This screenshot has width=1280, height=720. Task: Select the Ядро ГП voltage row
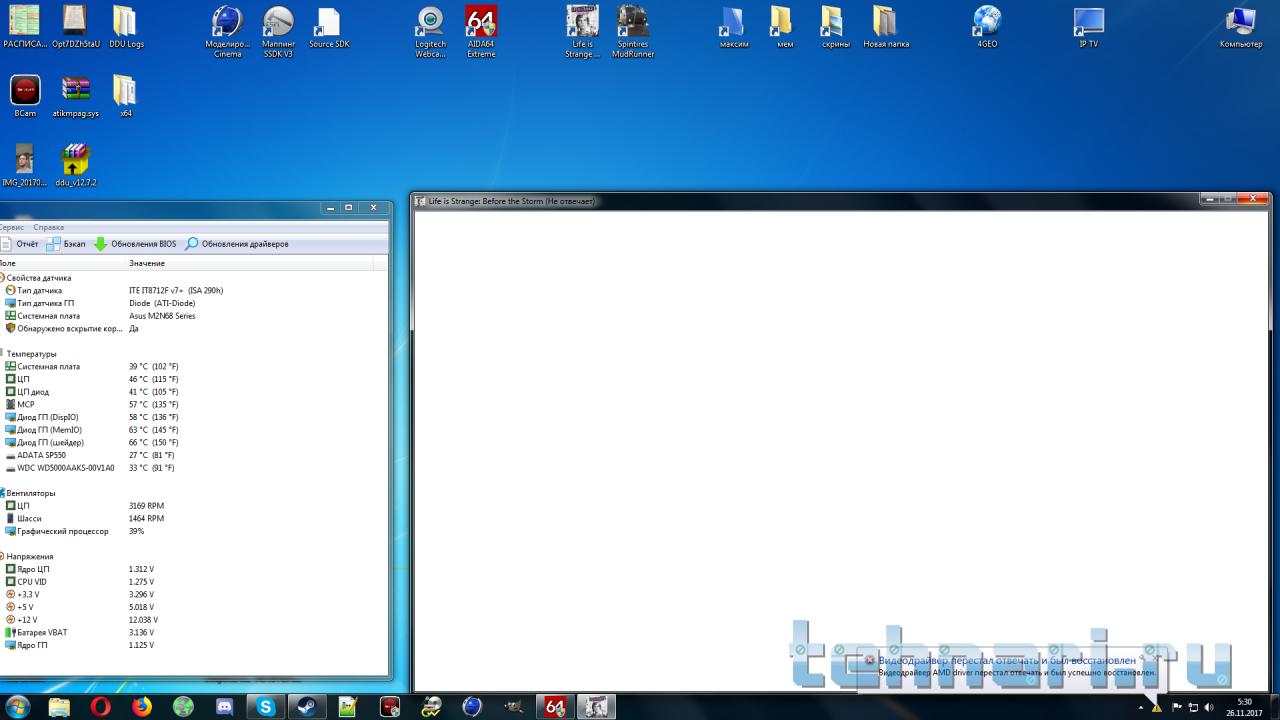194,645
